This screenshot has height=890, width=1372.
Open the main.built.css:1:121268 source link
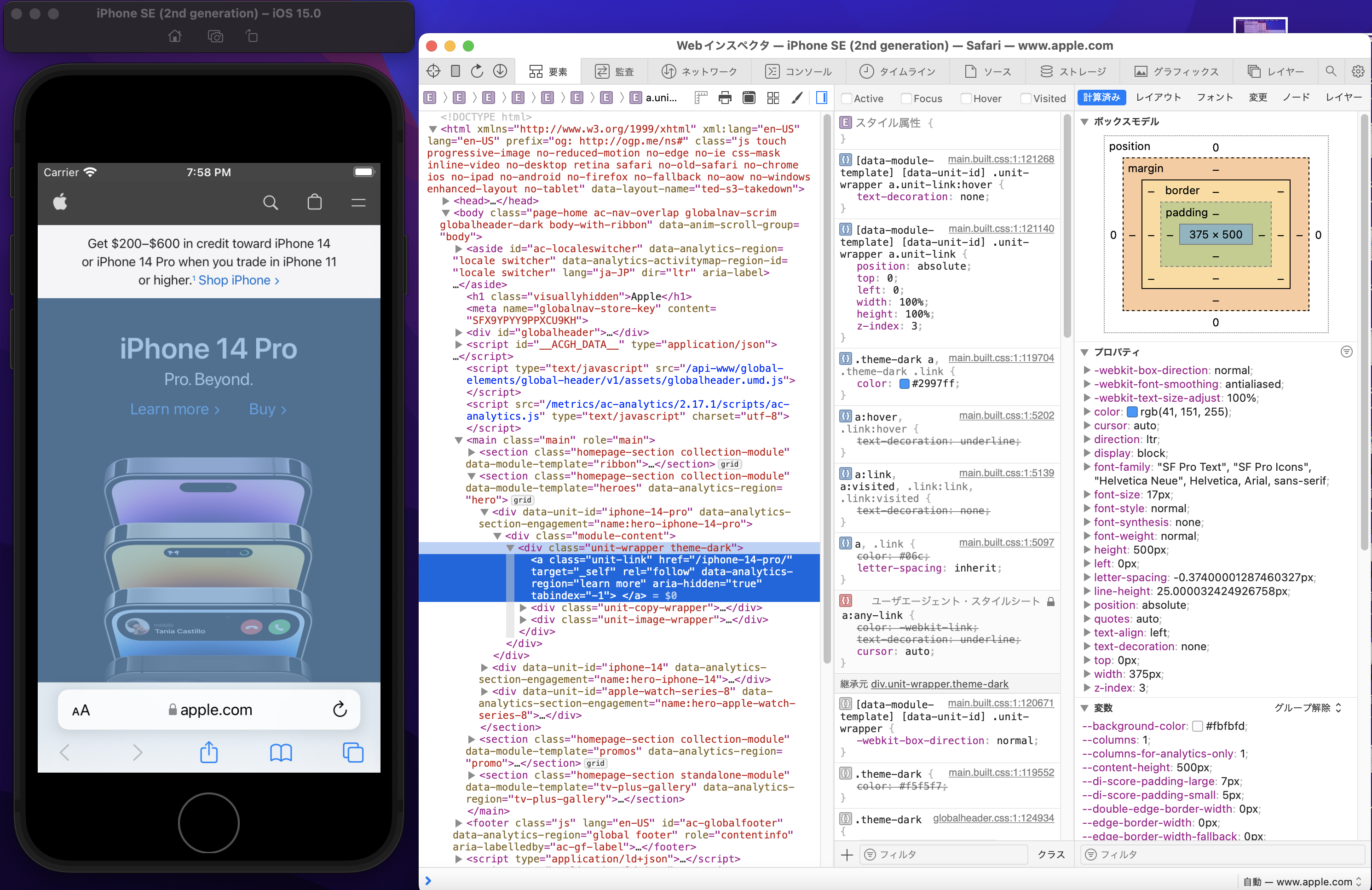pos(1001,159)
